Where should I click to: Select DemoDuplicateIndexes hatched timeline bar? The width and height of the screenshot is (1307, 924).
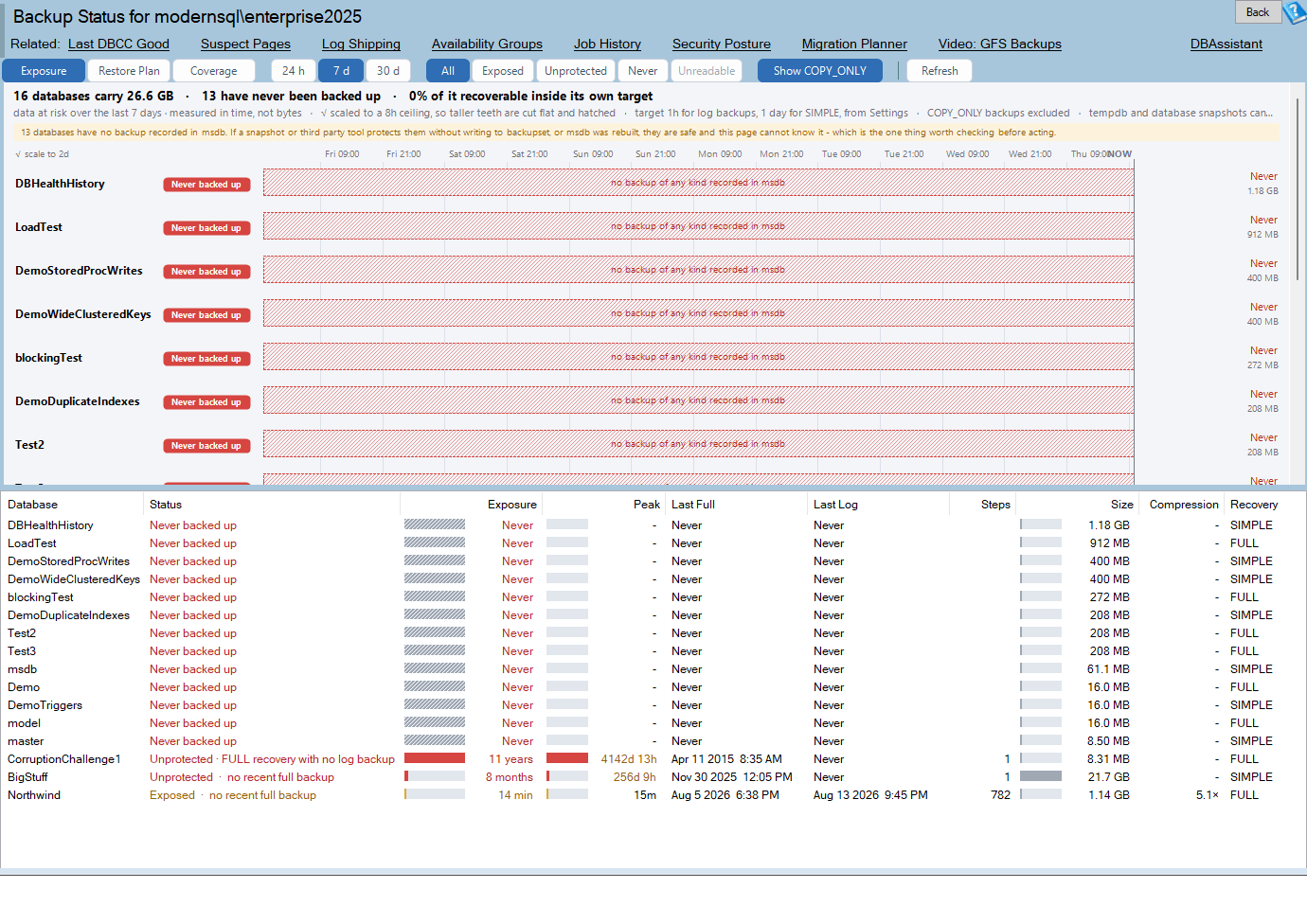pyautogui.click(x=698, y=400)
